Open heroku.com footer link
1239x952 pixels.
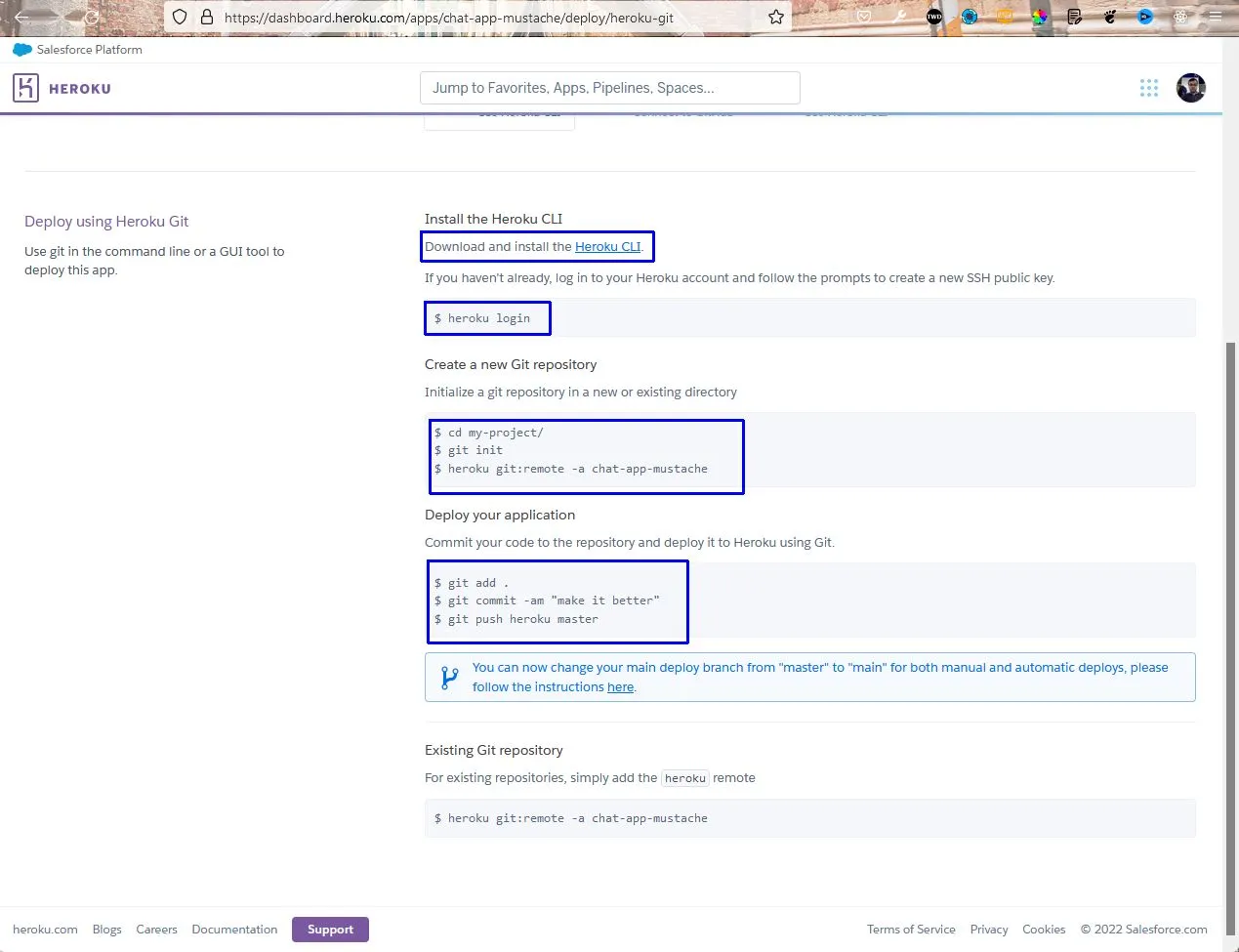pos(45,930)
